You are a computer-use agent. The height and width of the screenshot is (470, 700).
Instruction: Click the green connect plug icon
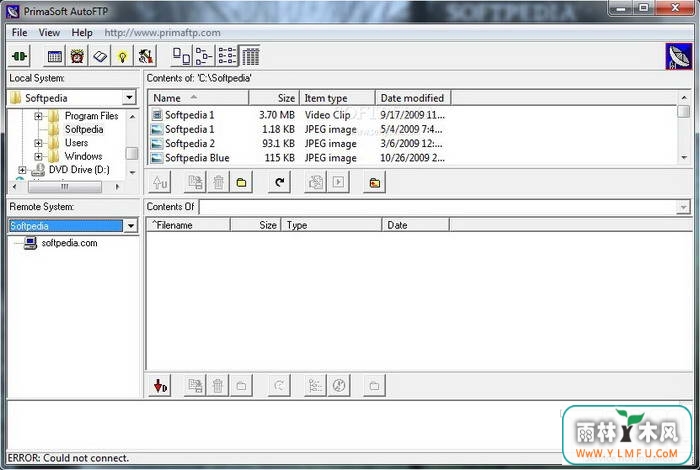pyautogui.click(x=19, y=56)
